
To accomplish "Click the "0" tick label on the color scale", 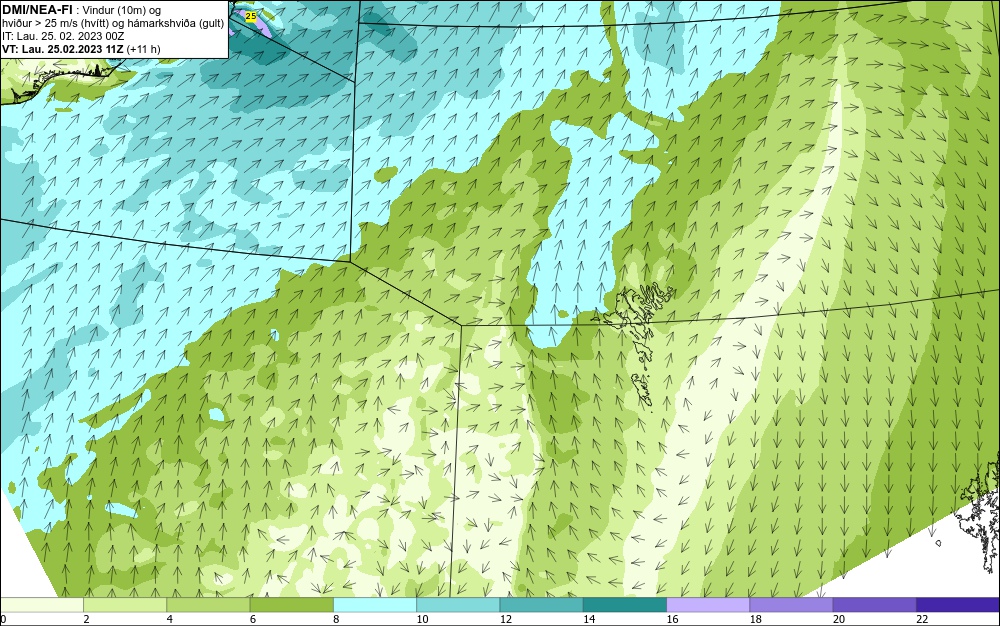I will [3, 619].
